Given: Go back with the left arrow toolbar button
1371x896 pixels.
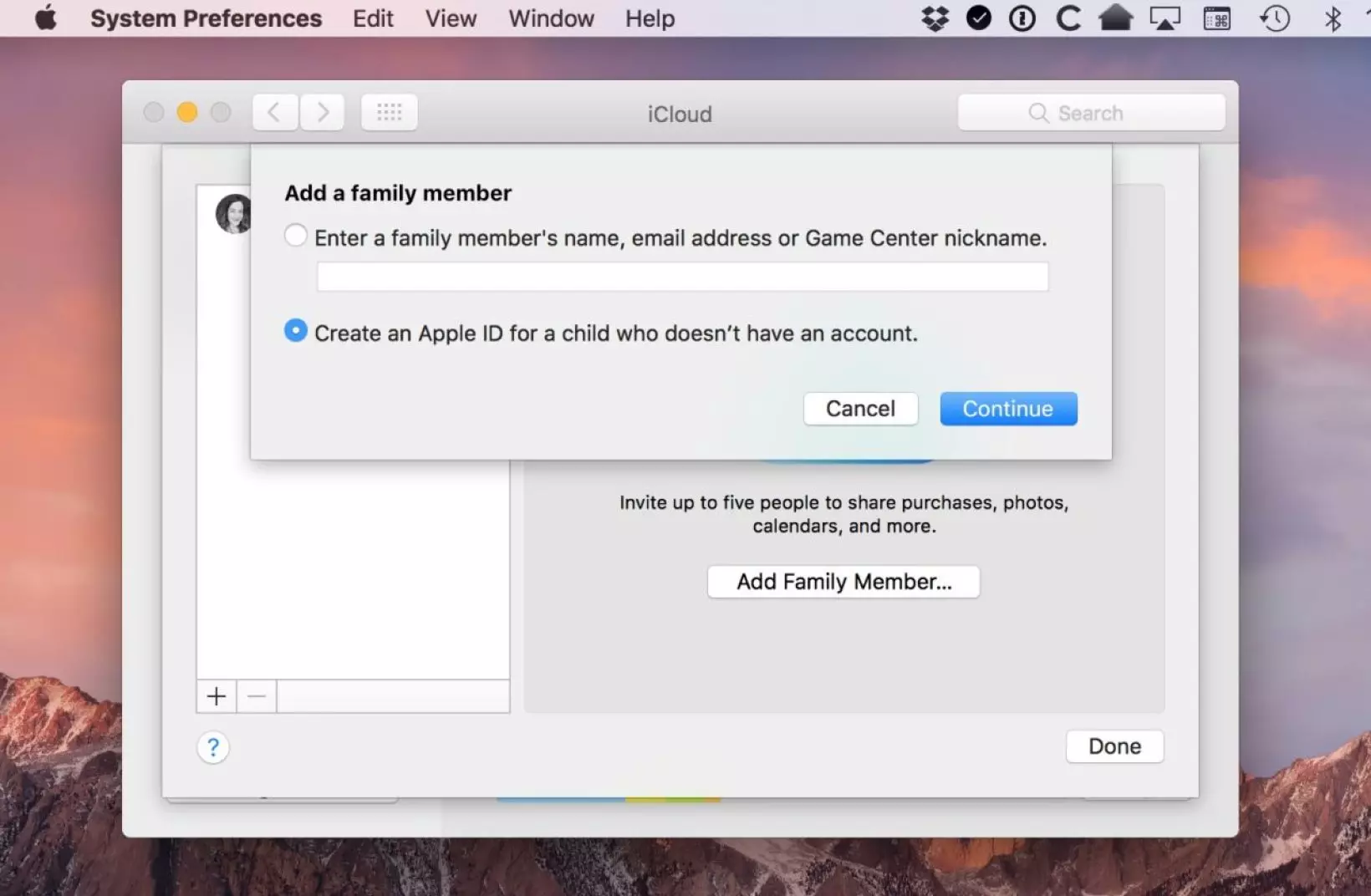Looking at the screenshot, I should point(275,112).
